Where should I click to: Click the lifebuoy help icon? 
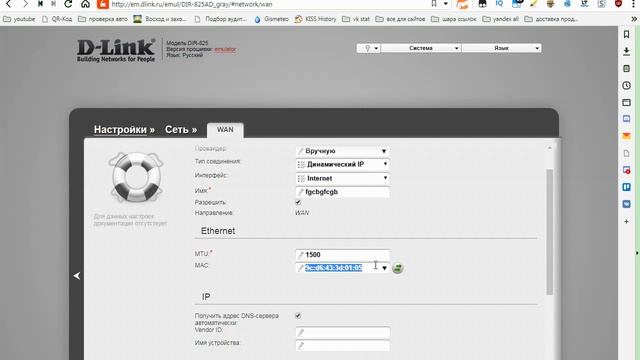pos(136,177)
